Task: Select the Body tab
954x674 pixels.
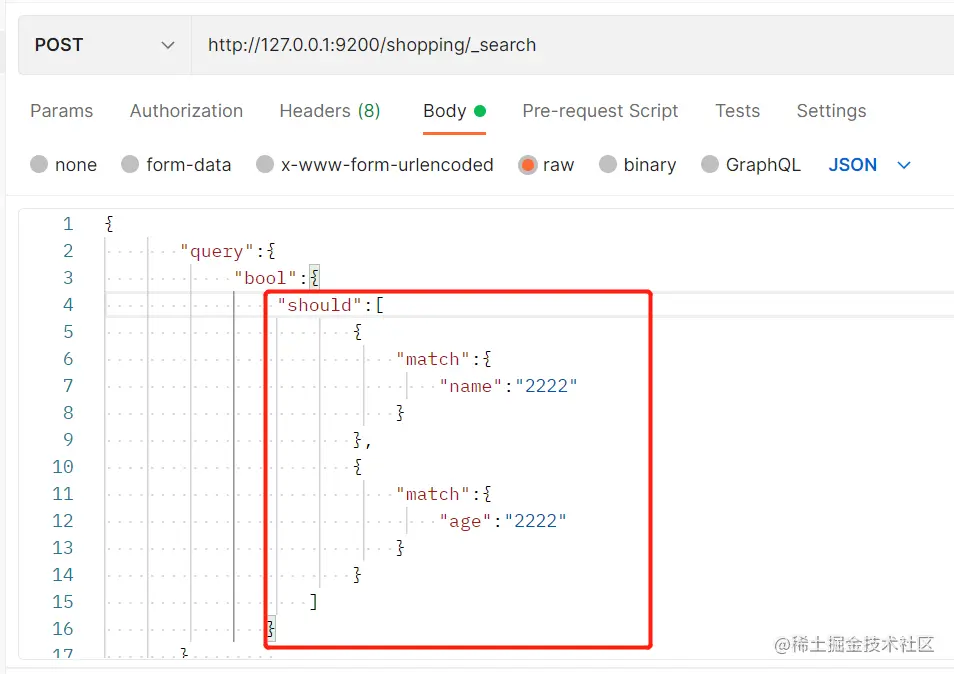Action: coord(454,111)
